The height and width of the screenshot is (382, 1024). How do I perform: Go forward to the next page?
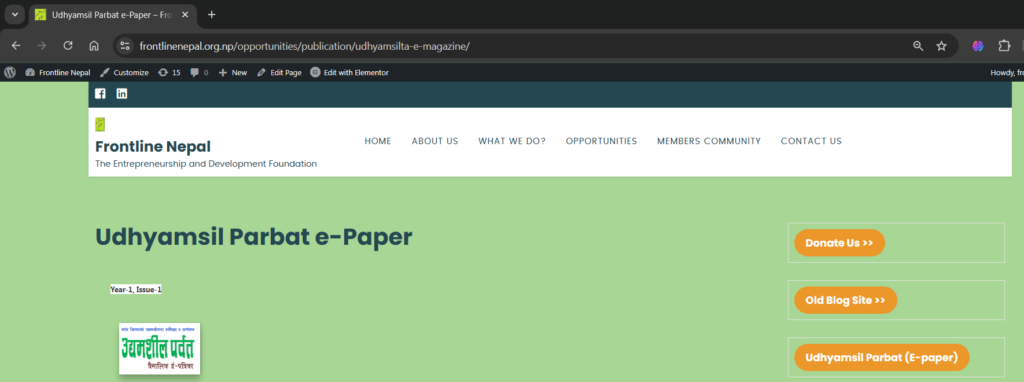point(42,46)
